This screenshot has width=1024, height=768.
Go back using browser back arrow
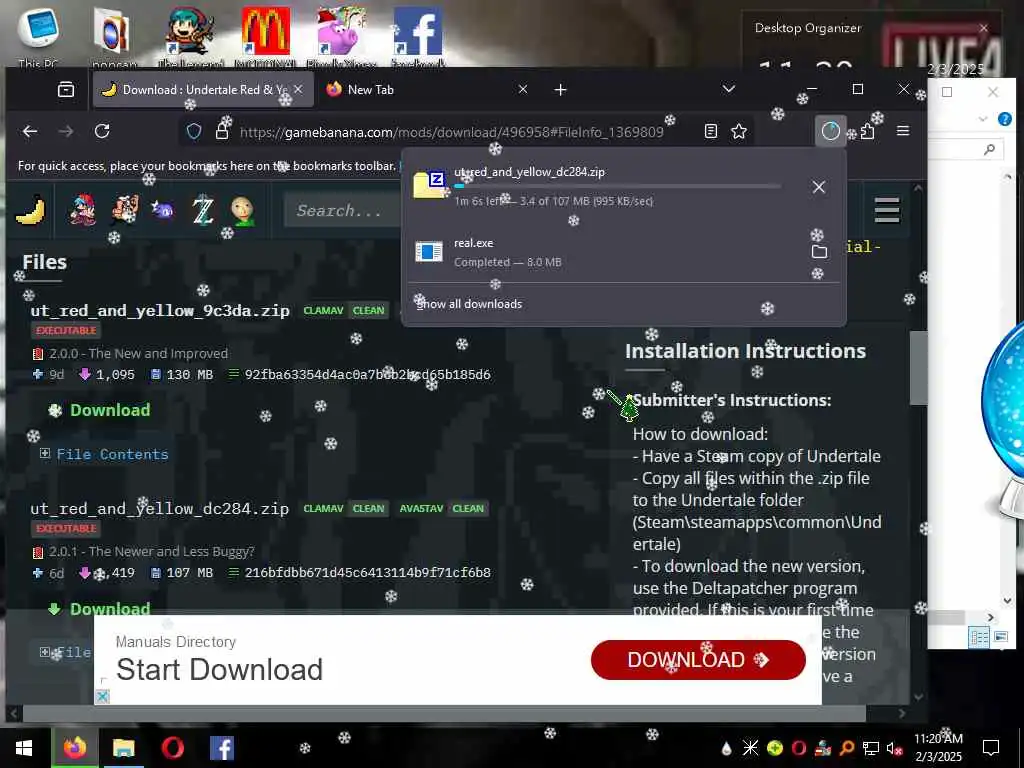(x=29, y=131)
